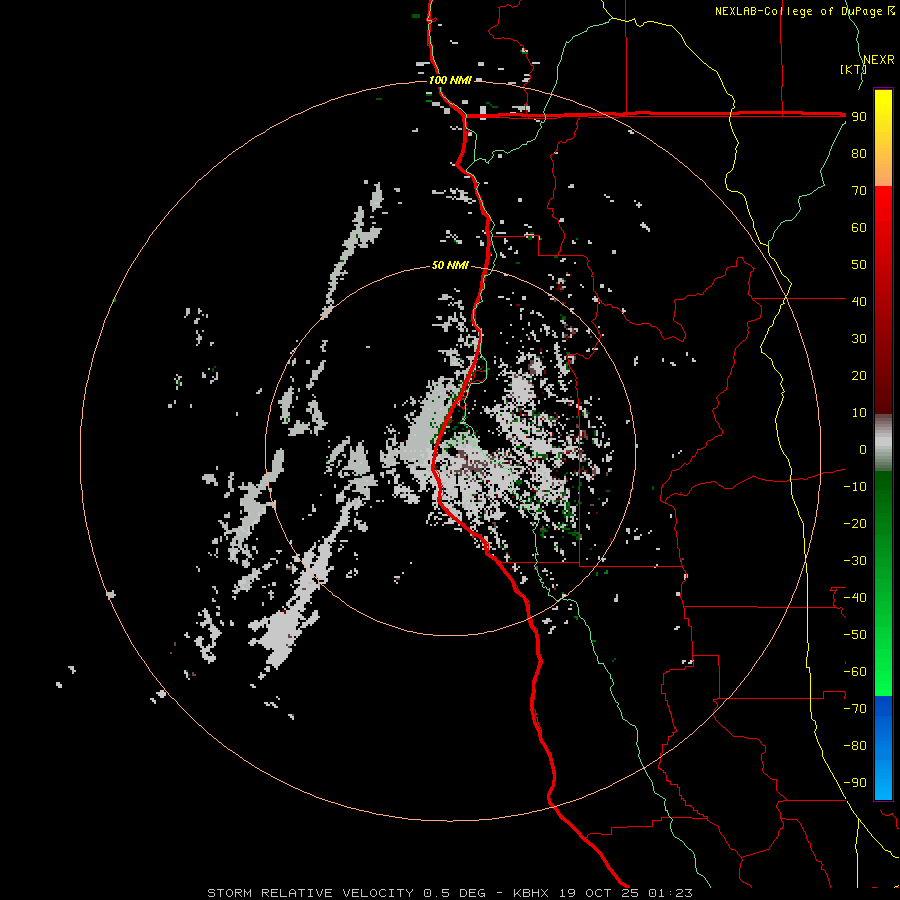900x900 pixels.
Task: Click the positive 90 knot scale label
Action: point(859,117)
